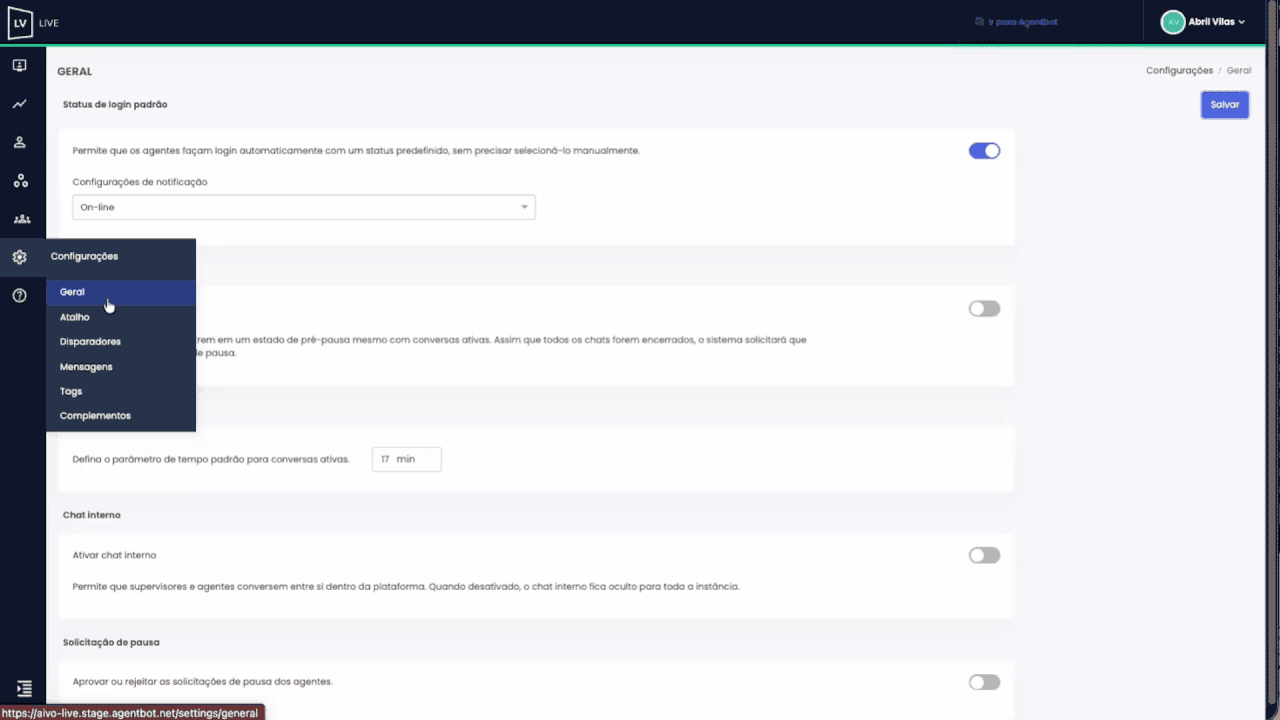This screenshot has width=1280, height=720.
Task: Open Mensagens from settings menu
Action: [x=121, y=367]
